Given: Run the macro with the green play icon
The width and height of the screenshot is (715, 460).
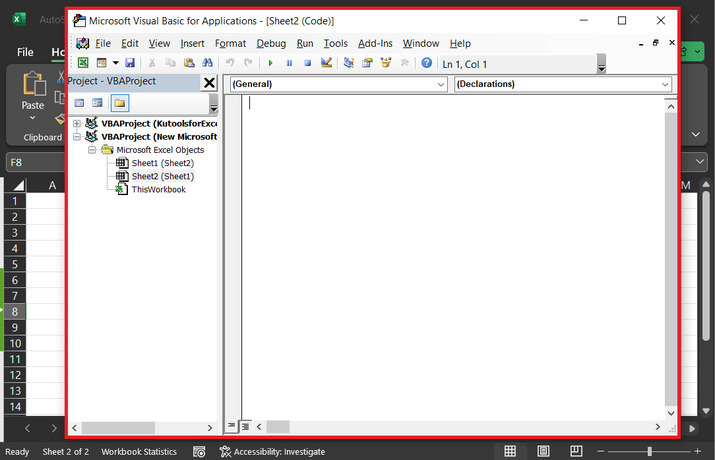Looking at the screenshot, I should click(x=270, y=63).
